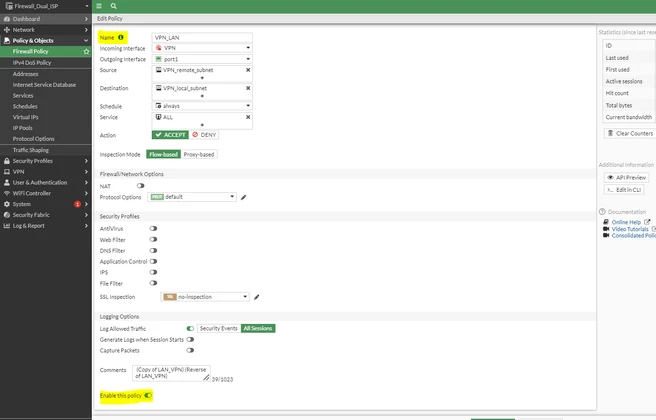Click the API Preview button
Viewport: 656px width, 420px height.
click(626, 177)
